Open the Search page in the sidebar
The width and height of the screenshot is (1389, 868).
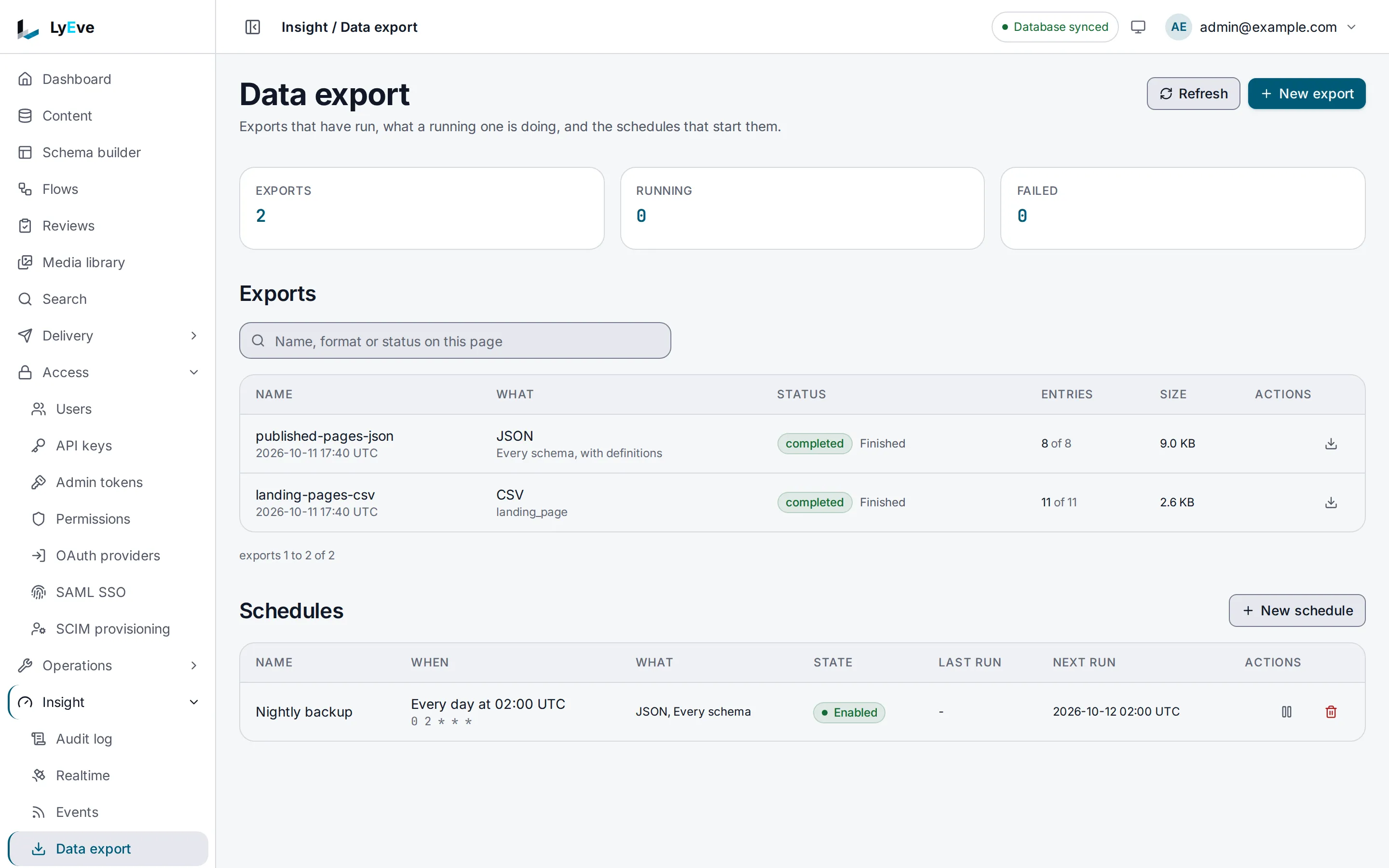pyautogui.click(x=108, y=299)
